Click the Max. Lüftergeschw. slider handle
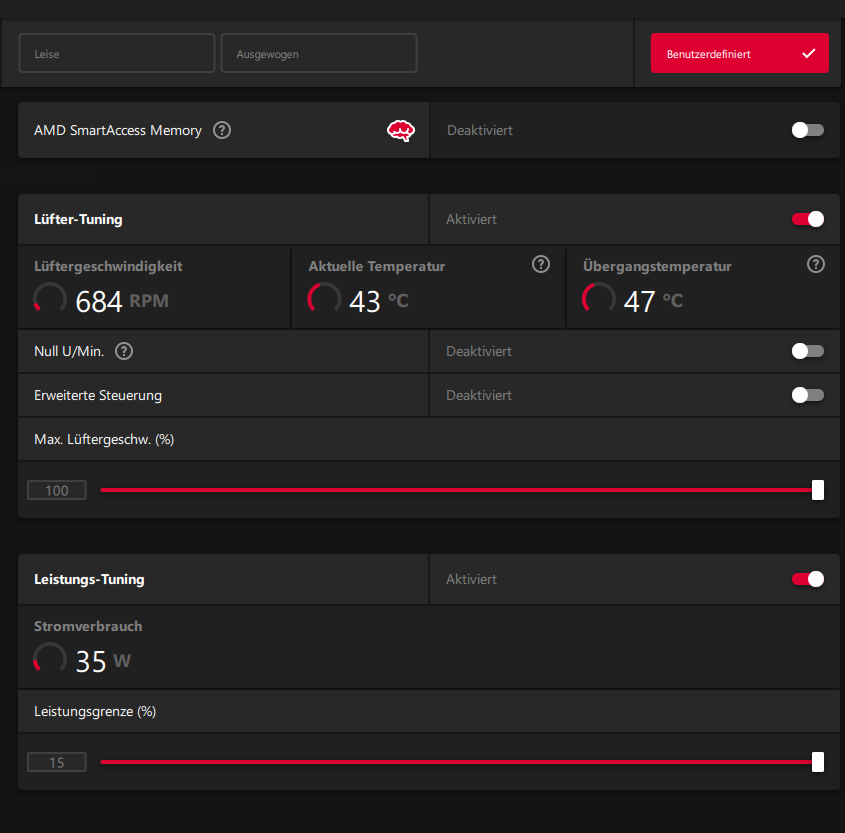 click(x=818, y=490)
